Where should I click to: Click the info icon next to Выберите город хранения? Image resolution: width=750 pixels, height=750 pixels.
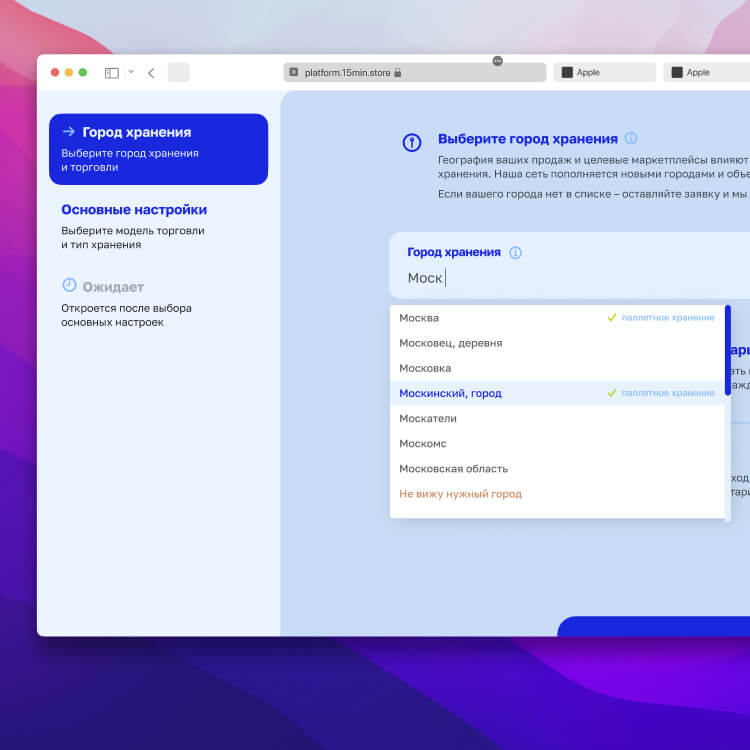click(630, 139)
